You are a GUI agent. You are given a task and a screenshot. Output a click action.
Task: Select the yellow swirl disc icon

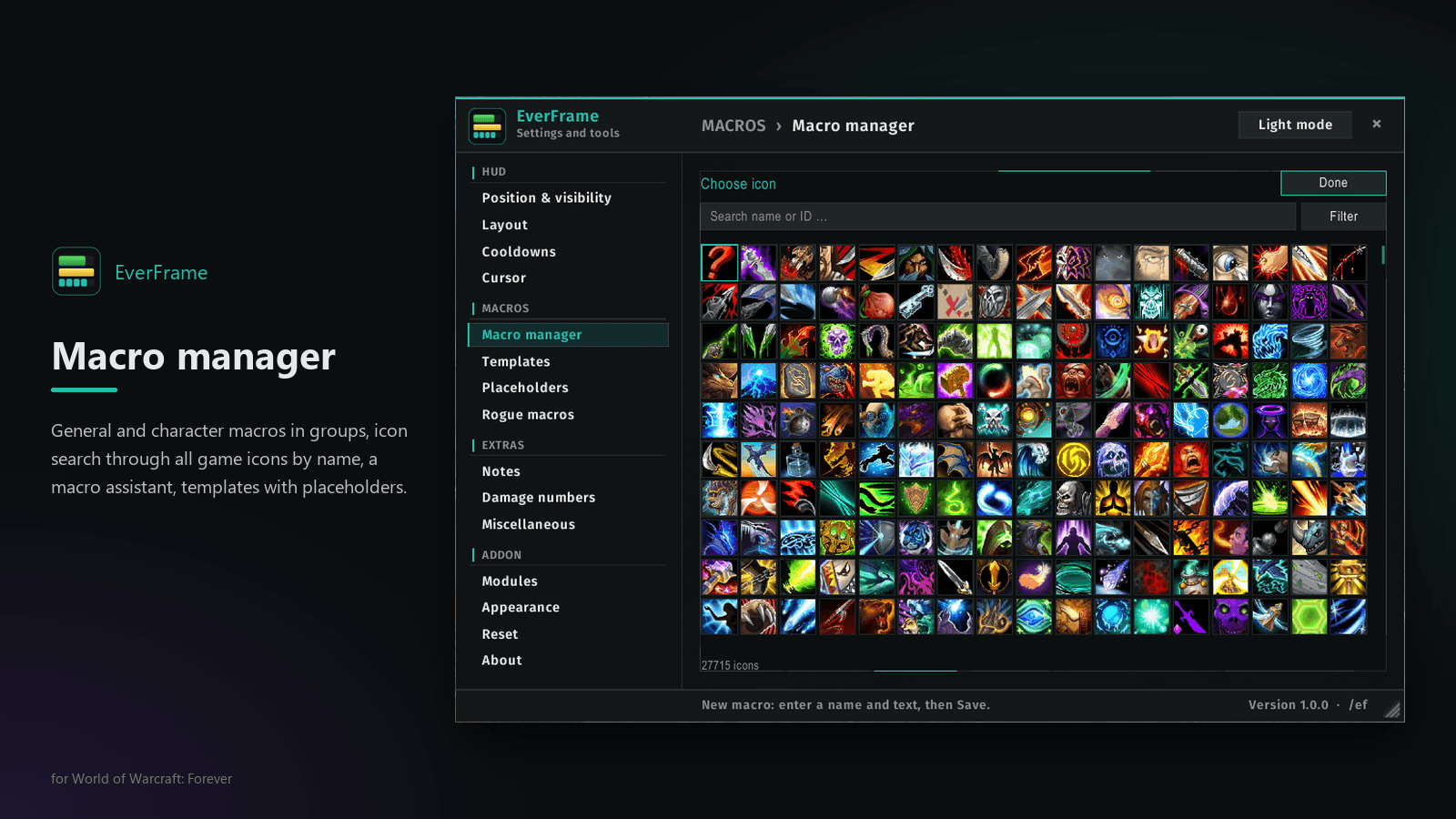point(1073,460)
